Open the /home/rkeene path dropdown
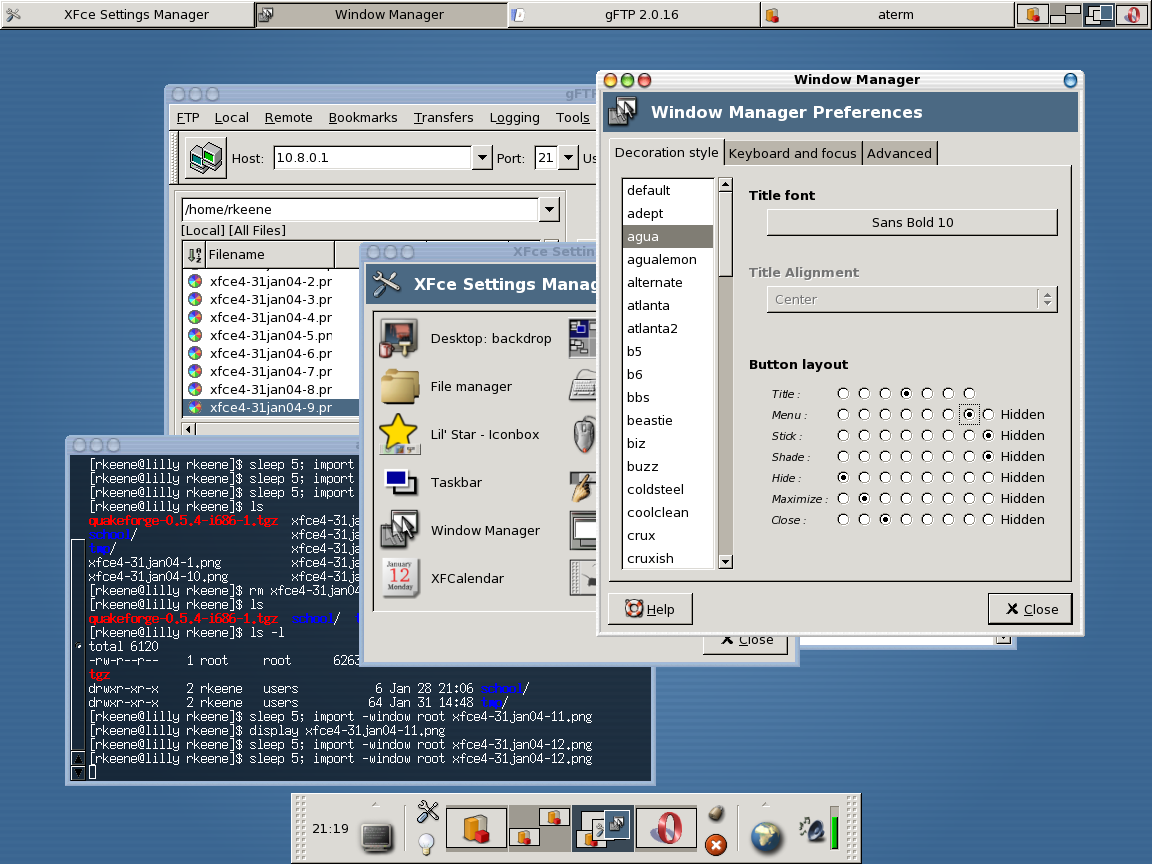 click(550, 209)
